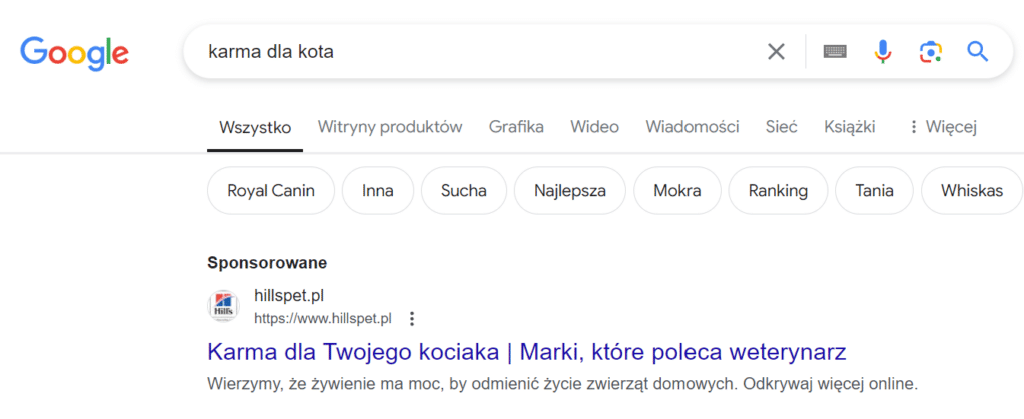Screen dimensions: 1024x419
Task: Open three-dot options next to hillspet.pl URL
Action: coord(411,318)
